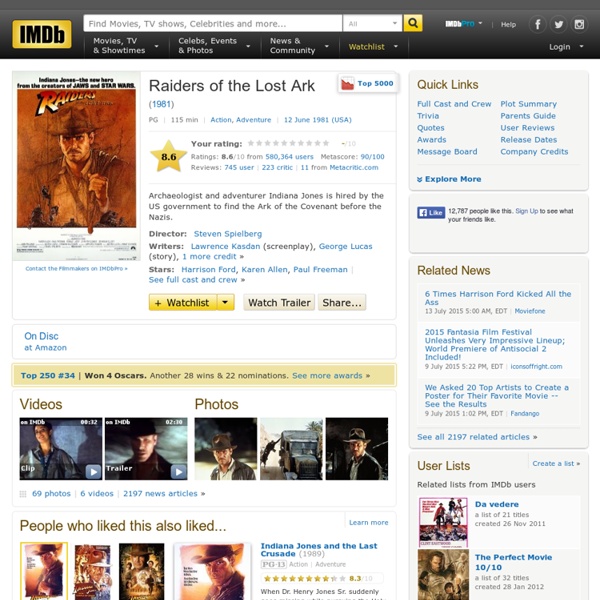Image resolution: width=600 pixels, height=600 pixels.
Task: Open Indiana Jones and the Last Crusade title
Action: pos(318,550)
